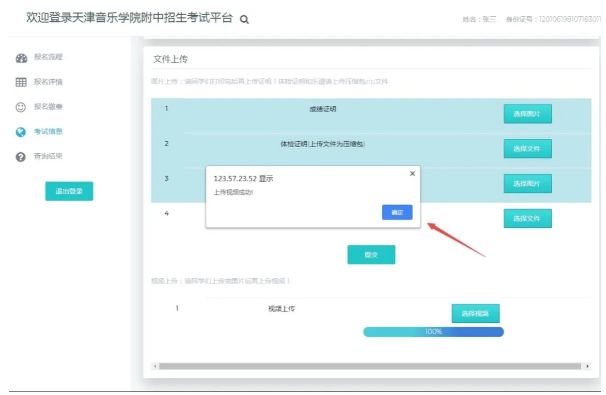Open 考试信息 via its globe icon

[20, 132]
